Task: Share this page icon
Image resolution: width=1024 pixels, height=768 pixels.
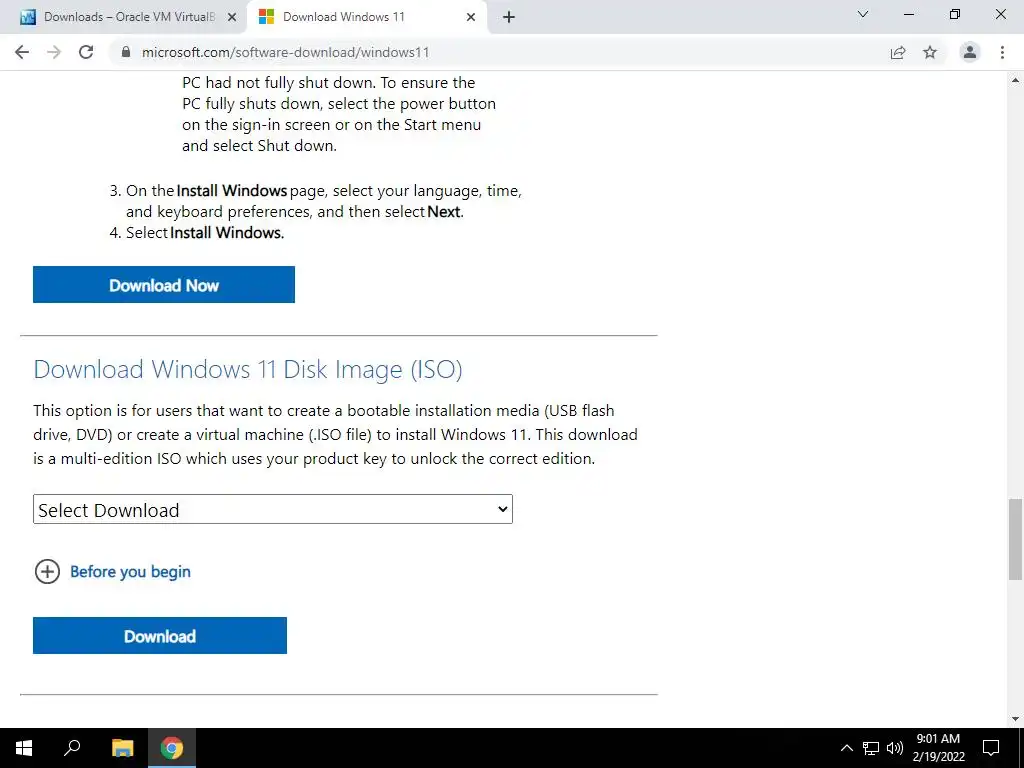Action: click(898, 52)
